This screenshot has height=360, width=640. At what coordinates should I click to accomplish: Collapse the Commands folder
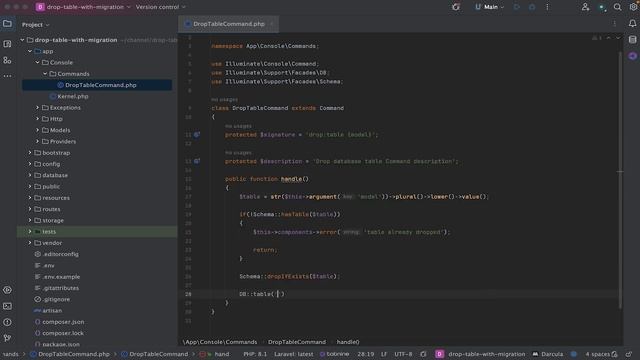coord(45,74)
